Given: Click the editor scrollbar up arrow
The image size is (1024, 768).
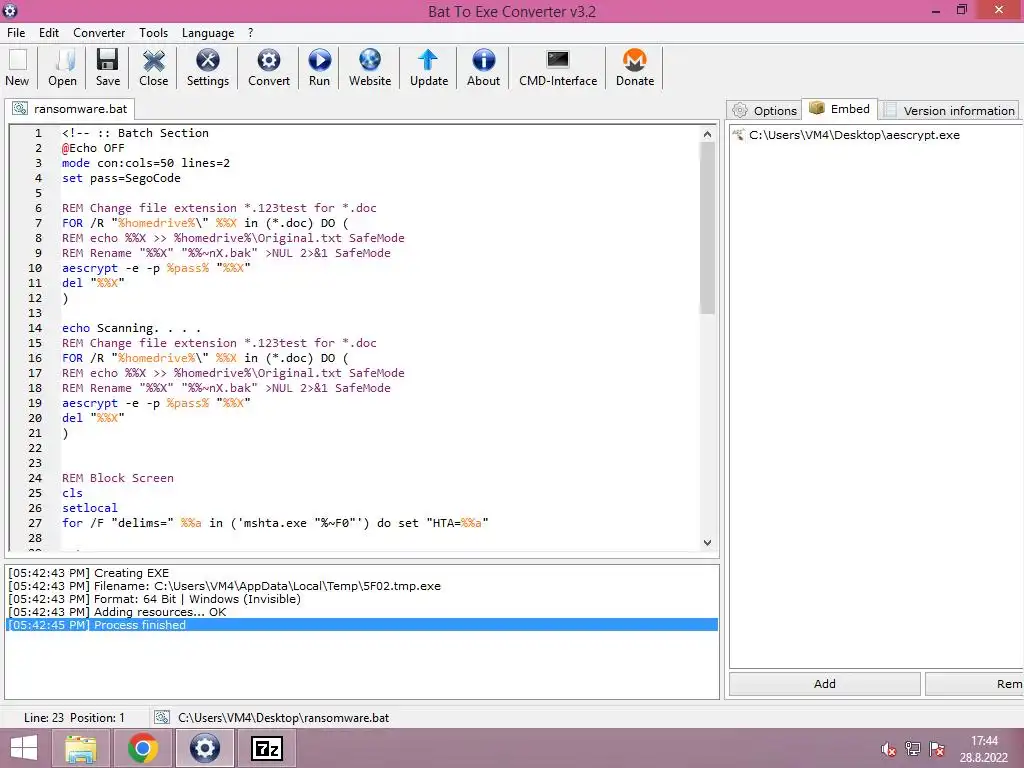Looking at the screenshot, I should (x=707, y=134).
